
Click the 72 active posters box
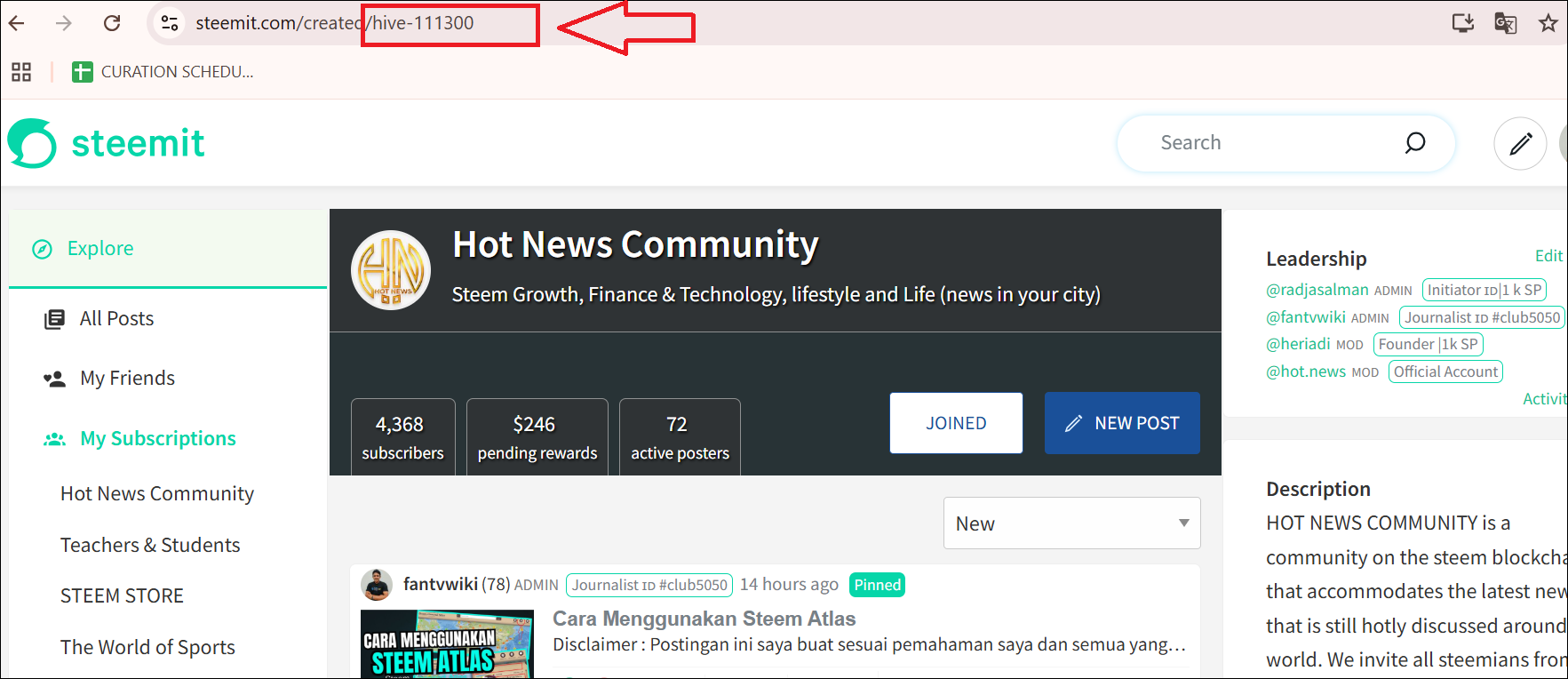pyautogui.click(x=680, y=437)
